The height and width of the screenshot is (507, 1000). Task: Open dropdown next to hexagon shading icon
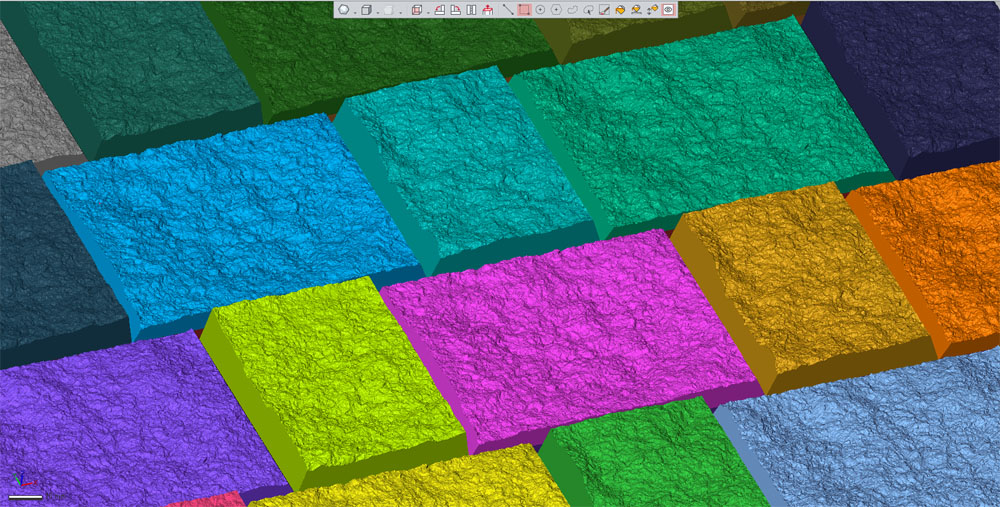click(355, 13)
